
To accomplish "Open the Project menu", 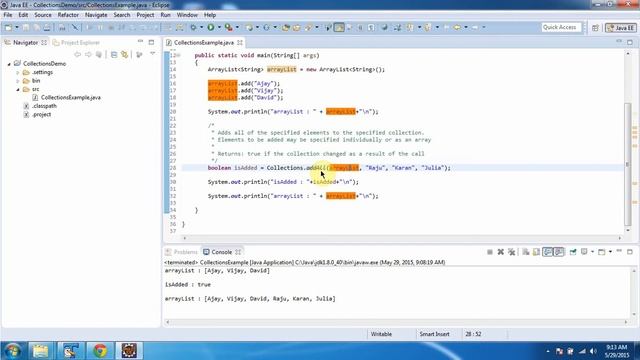I will [x=145, y=15].
